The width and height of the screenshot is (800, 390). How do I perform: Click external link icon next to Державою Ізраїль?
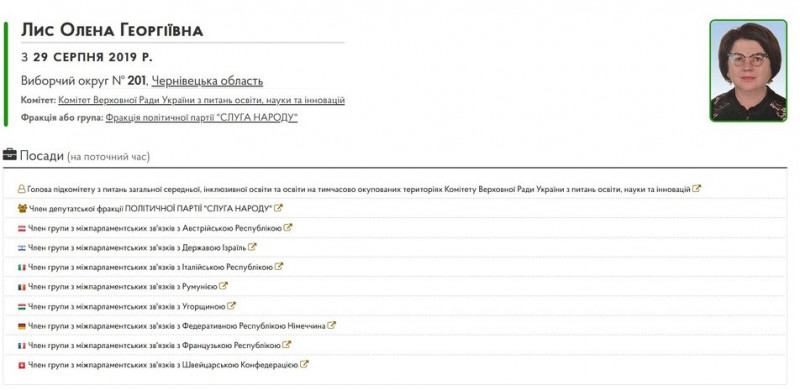[252, 247]
